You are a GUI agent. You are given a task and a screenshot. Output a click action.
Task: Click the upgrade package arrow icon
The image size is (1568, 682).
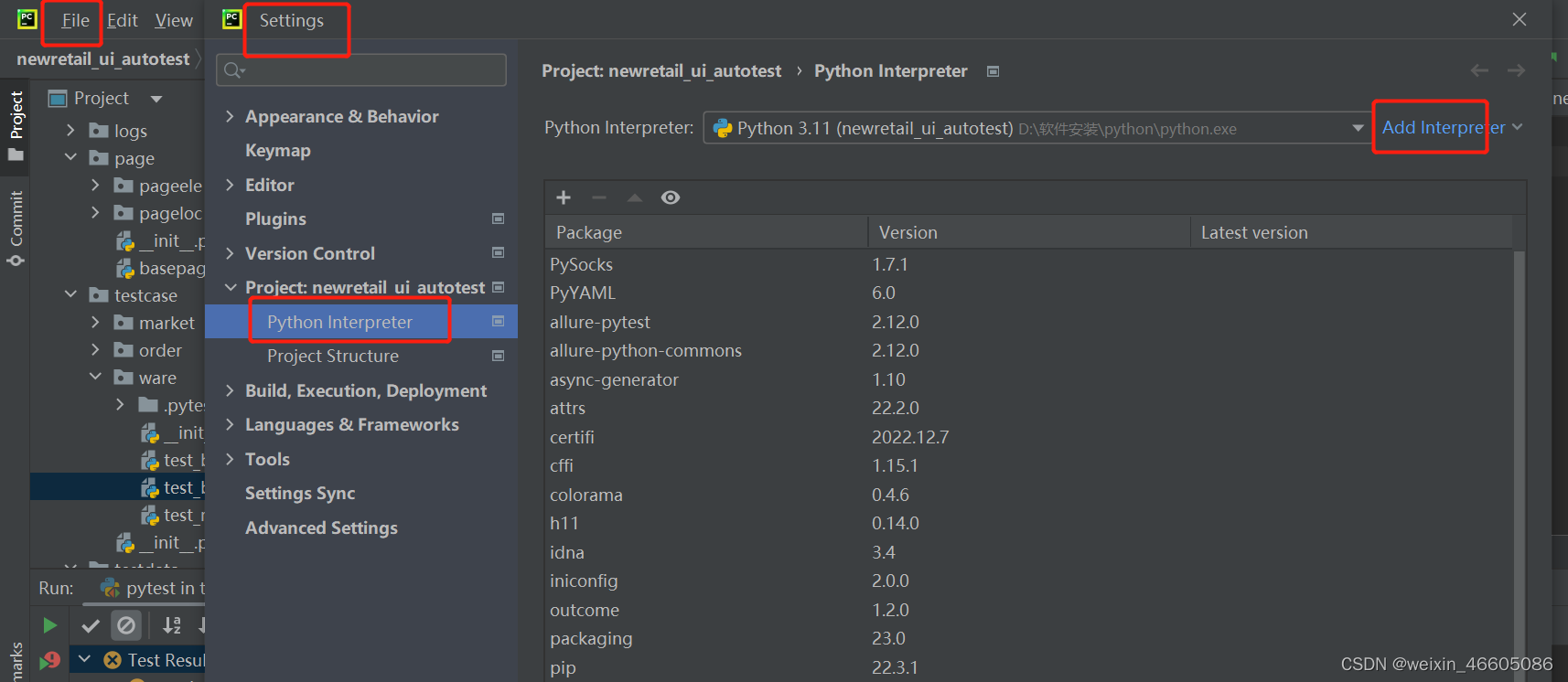(635, 197)
